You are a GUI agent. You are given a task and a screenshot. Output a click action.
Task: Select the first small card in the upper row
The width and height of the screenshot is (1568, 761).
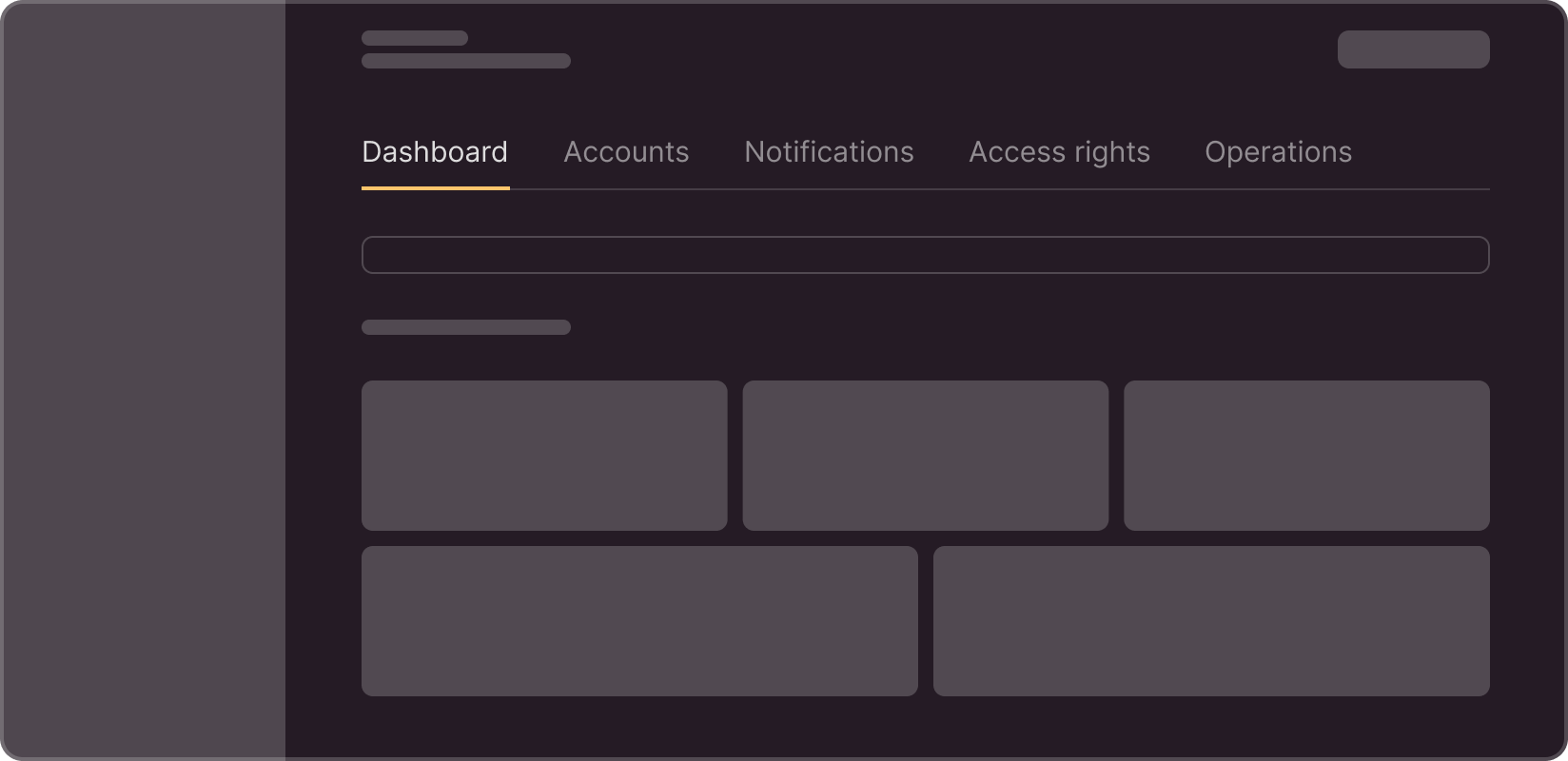click(544, 456)
